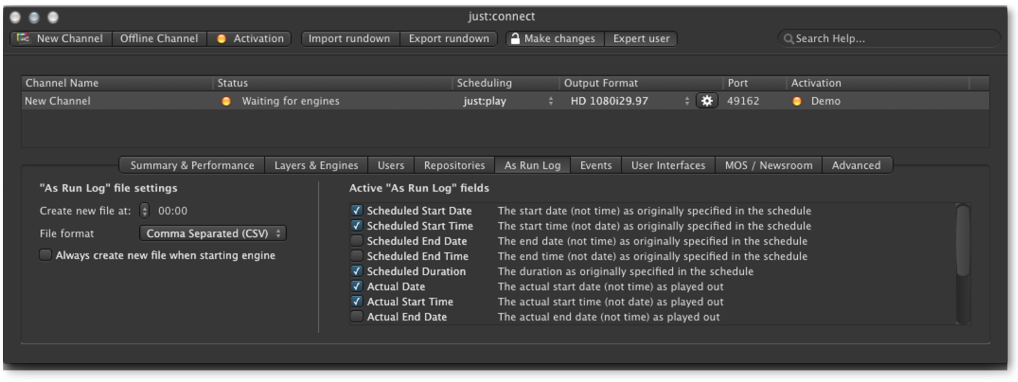Check Scheduled End Date field
Viewport: 1018px width, 382px height.
356,241
